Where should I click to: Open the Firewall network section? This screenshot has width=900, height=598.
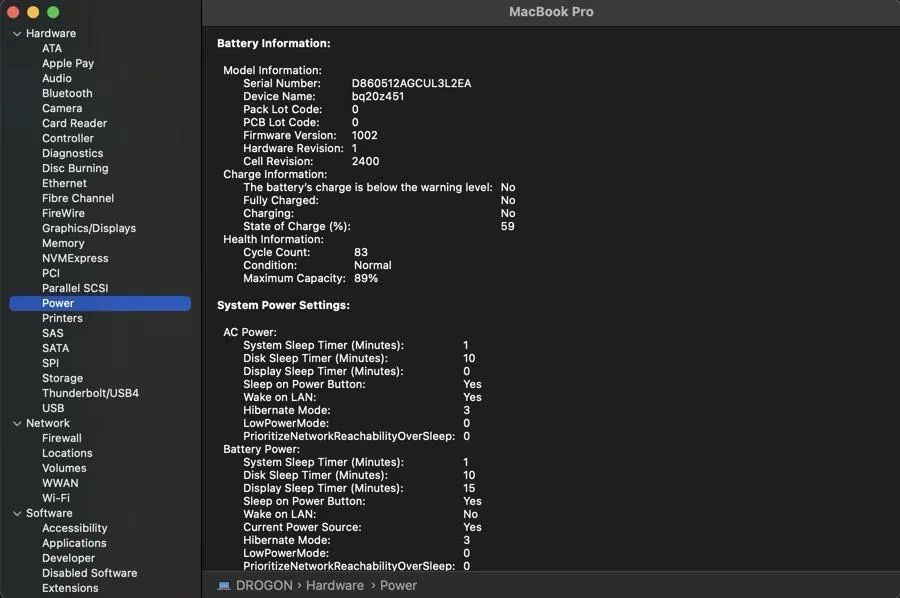(x=61, y=438)
